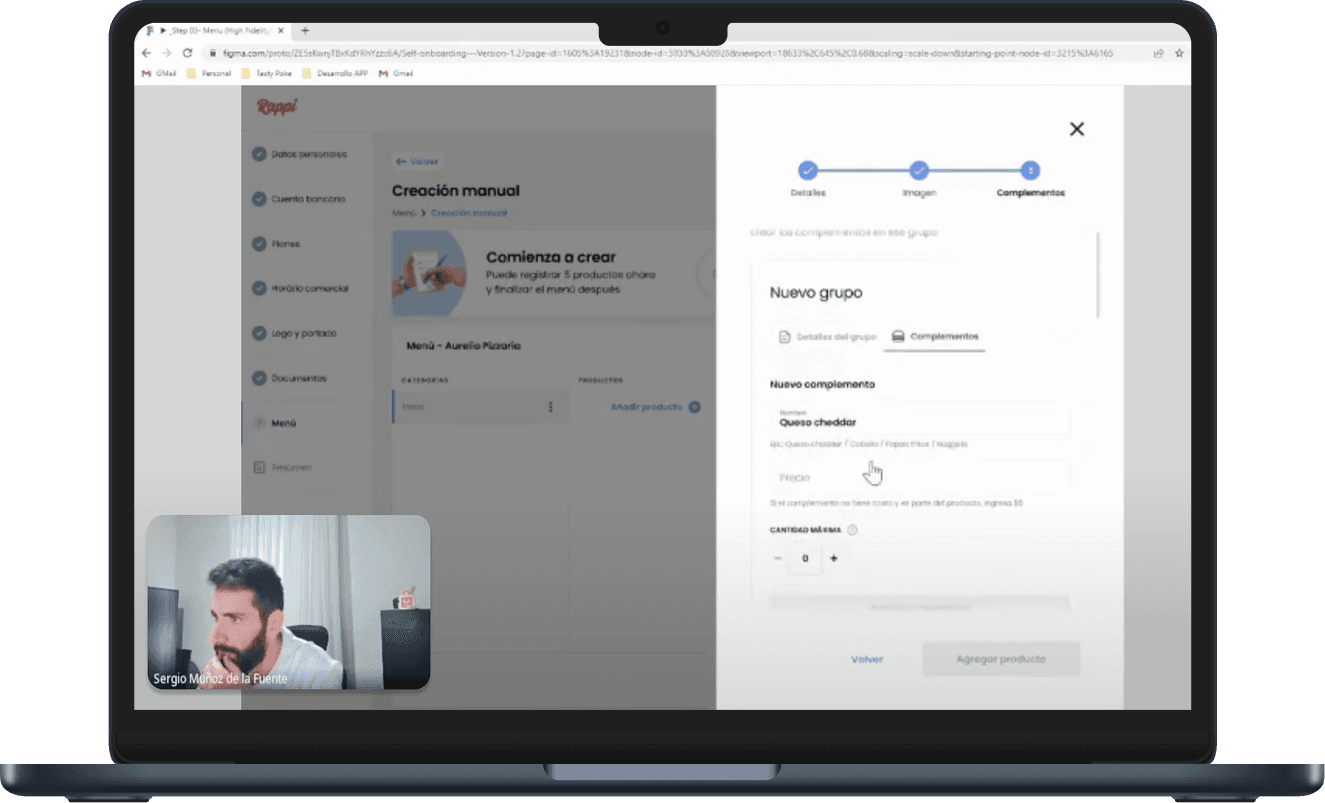Increase cantidad máxima with the plus button
1325x803 pixels.
point(834,558)
